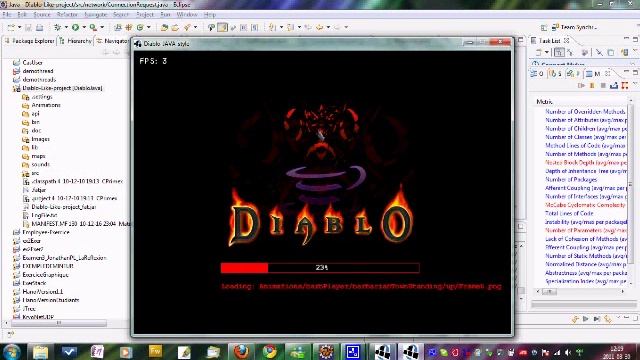Open the Navigate menu
This screenshot has height=360, width=640.
[96, 14]
